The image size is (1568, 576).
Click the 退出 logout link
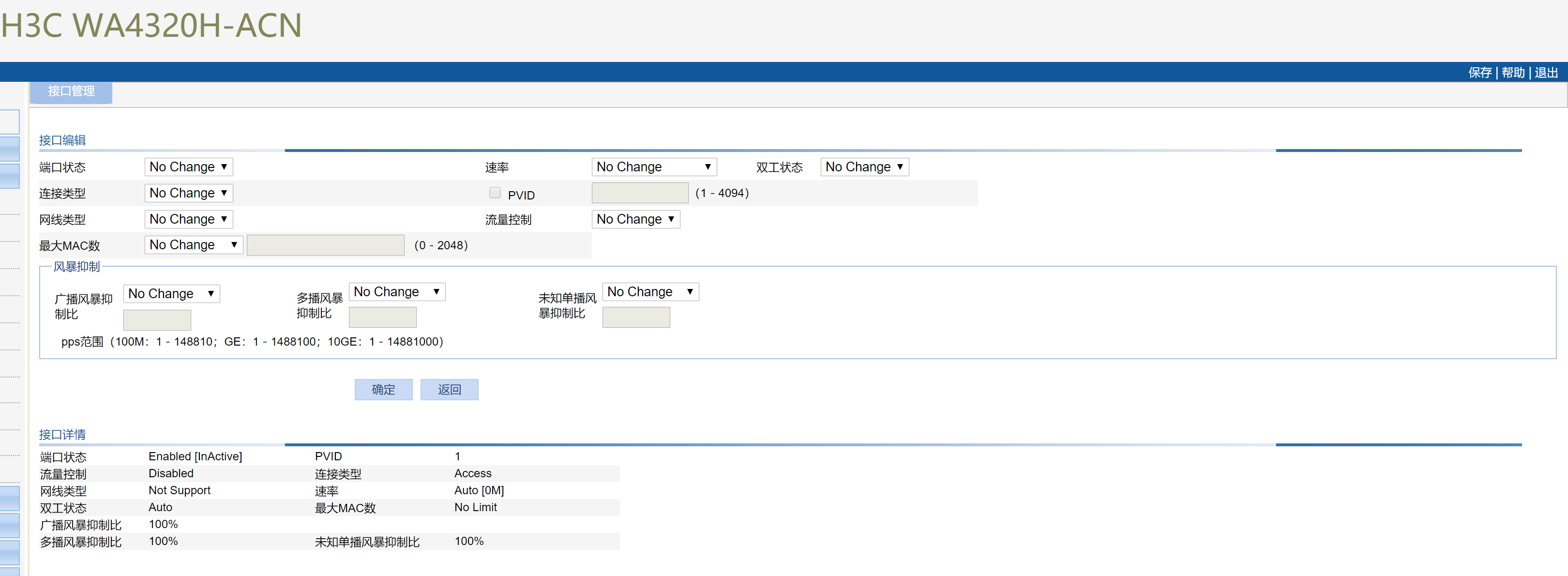[1546, 73]
